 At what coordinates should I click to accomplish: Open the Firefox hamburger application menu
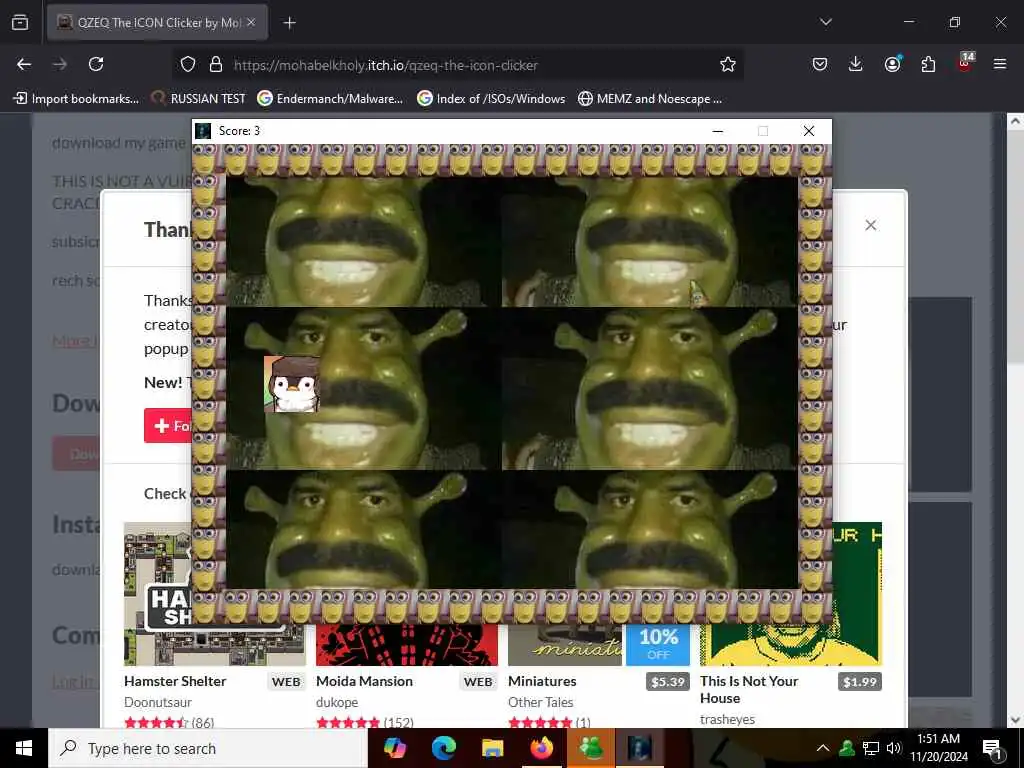pos(1000,64)
